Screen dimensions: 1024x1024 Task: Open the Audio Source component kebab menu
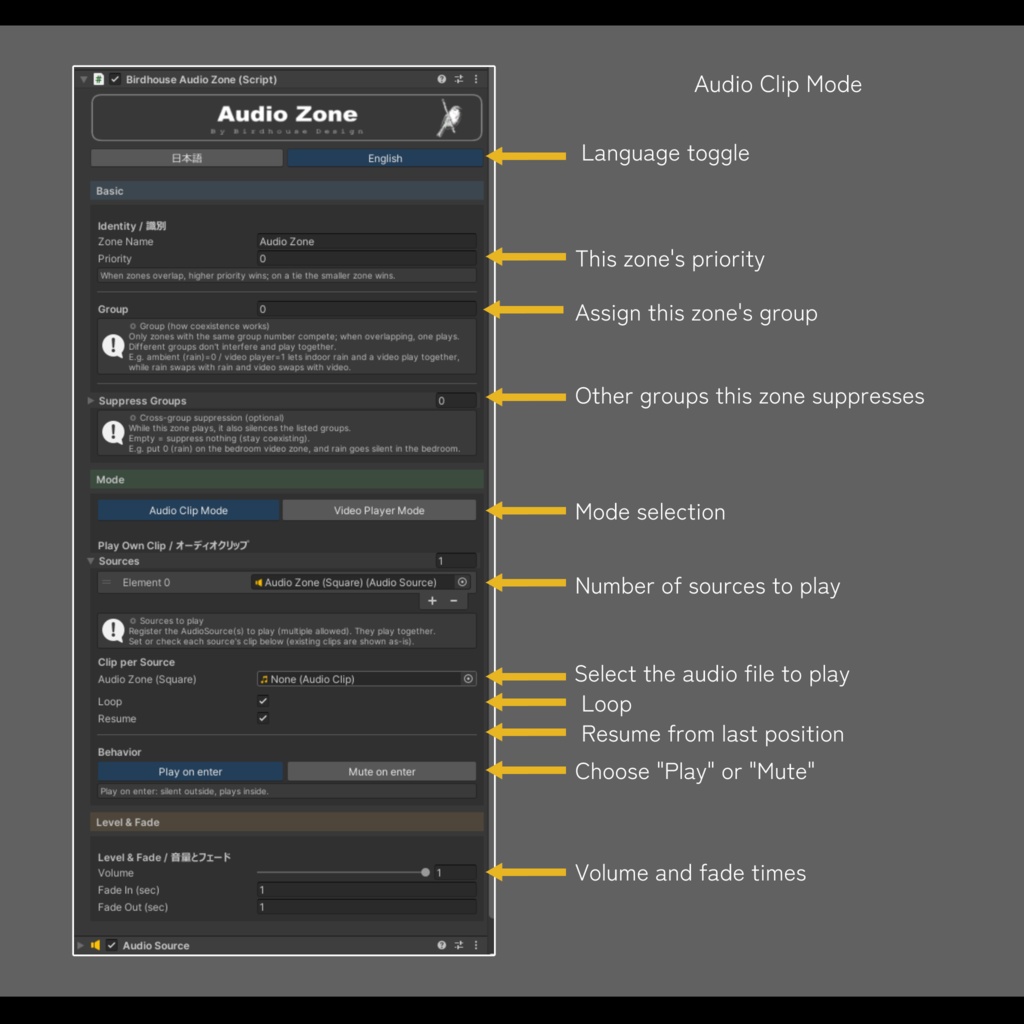476,945
